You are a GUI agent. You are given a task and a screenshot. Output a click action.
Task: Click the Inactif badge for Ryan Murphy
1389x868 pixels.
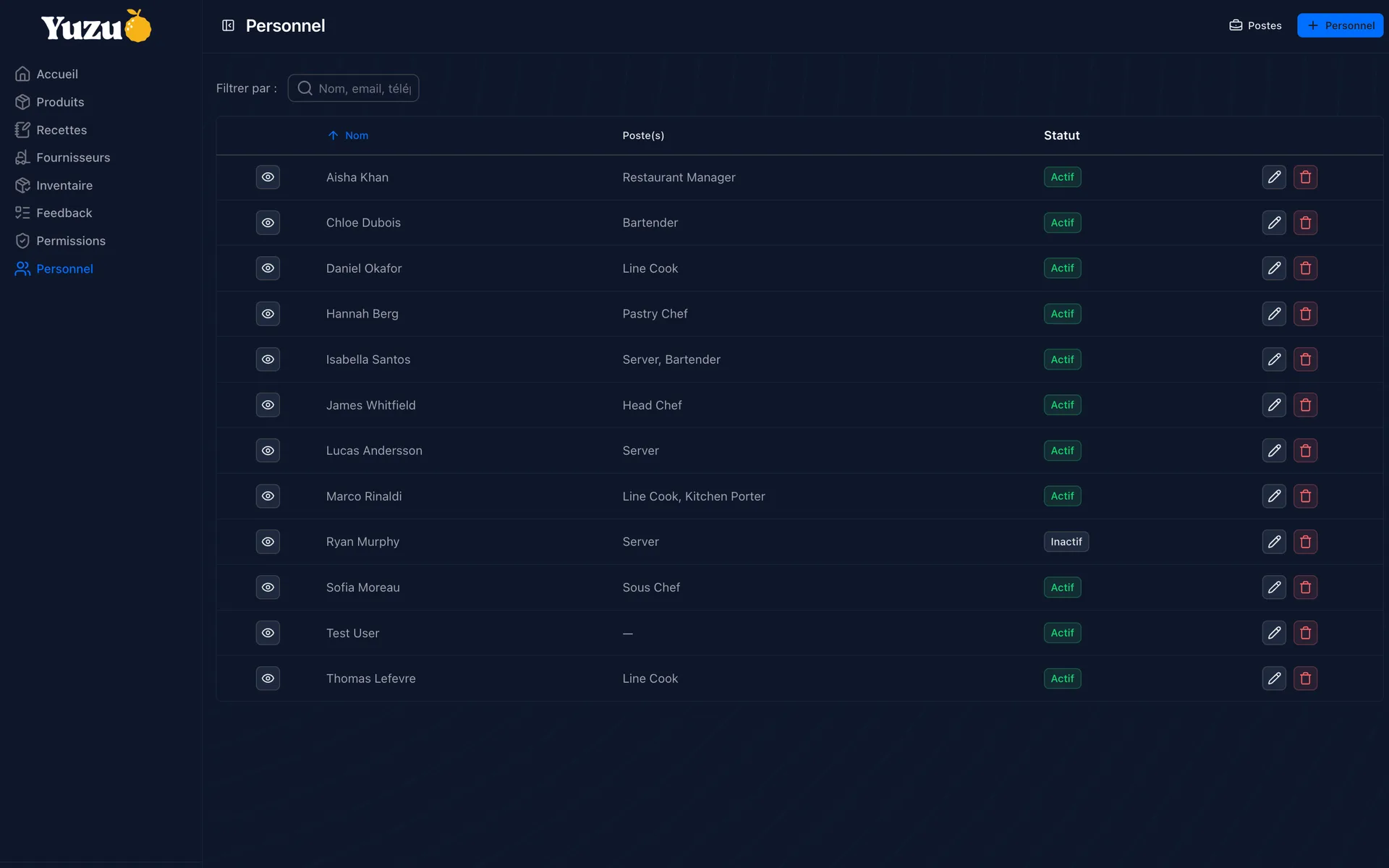[1066, 542]
